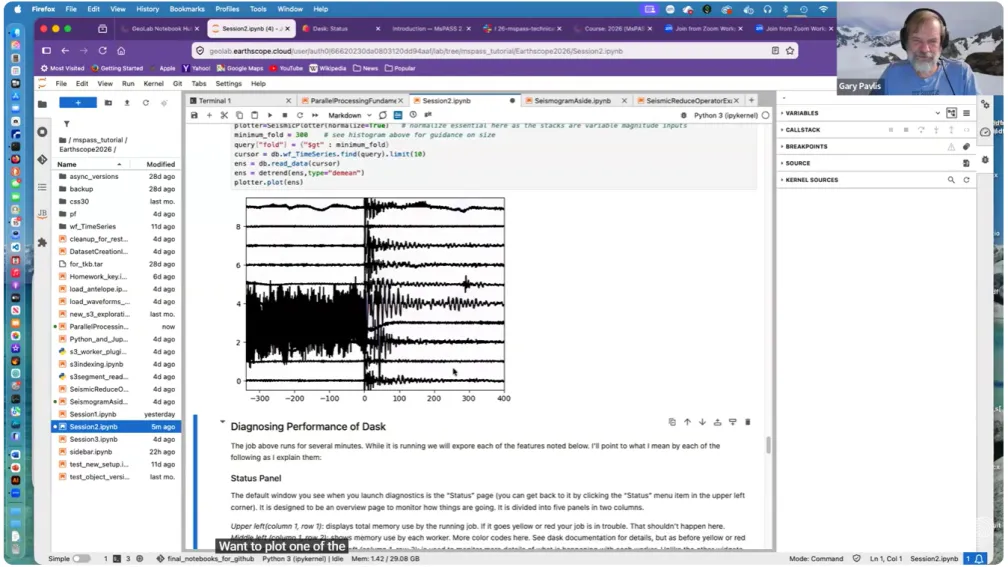Reload the page in Firefox
The width and height of the screenshot is (1008, 567).
102,51
